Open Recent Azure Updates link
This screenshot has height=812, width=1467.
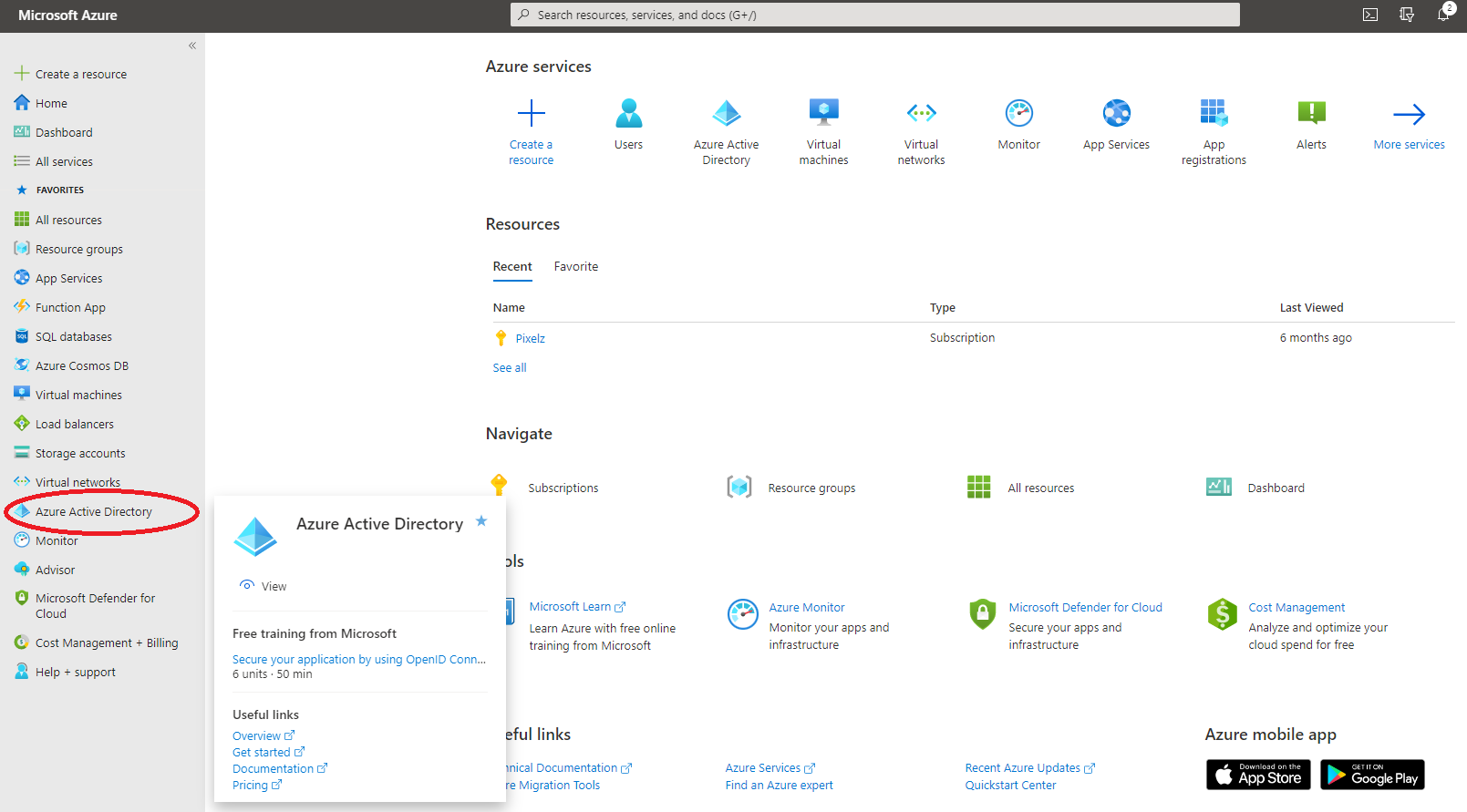[x=1030, y=768]
